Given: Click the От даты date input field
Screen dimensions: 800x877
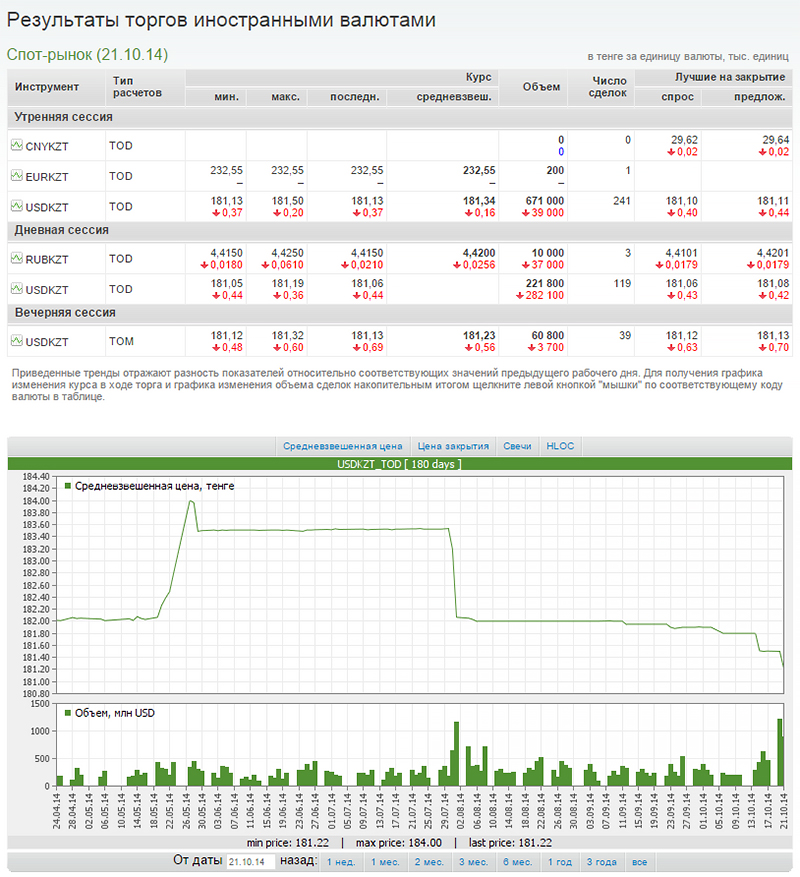Looking at the screenshot, I should coord(252,861).
